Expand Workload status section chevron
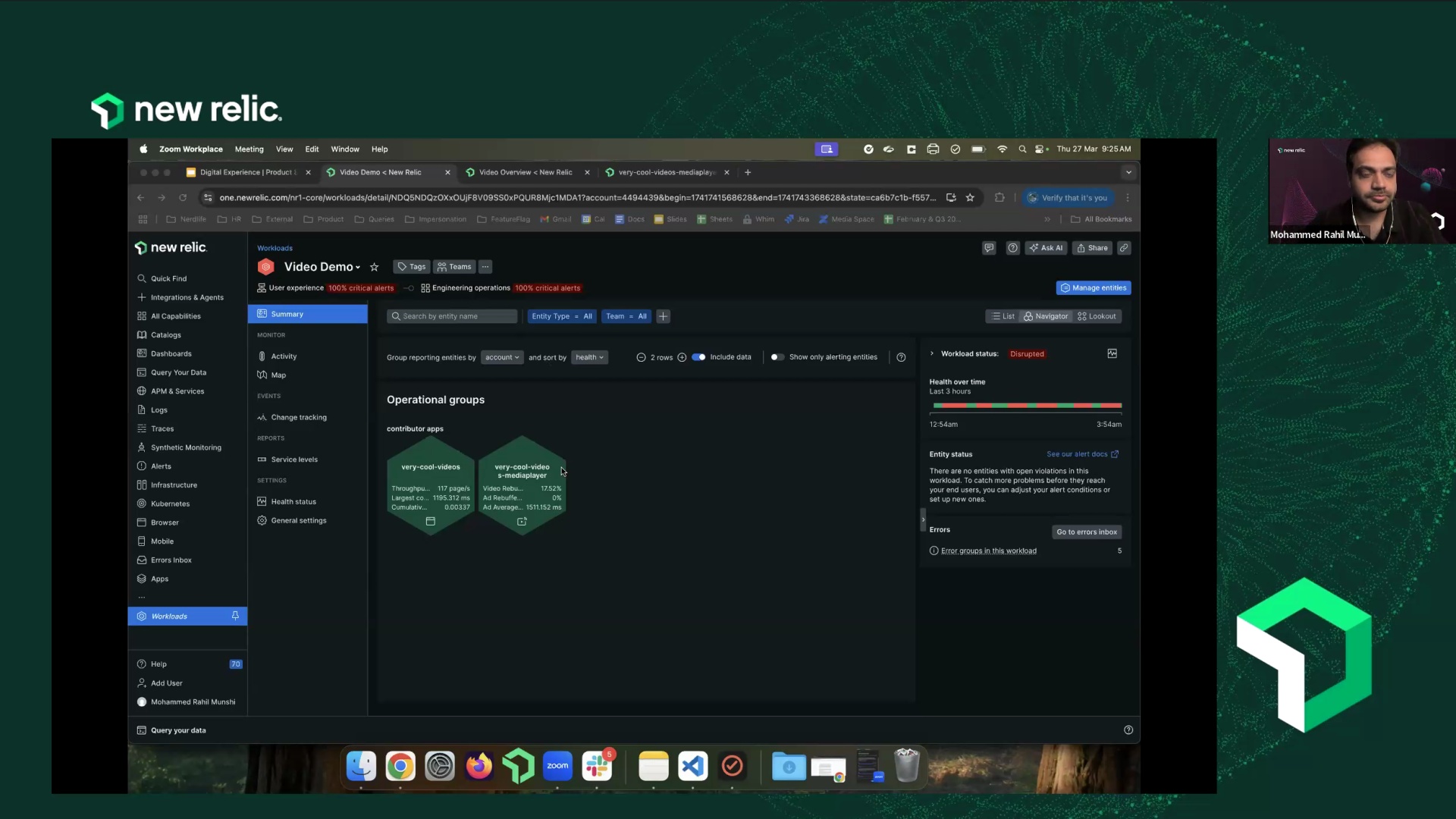This screenshot has height=819, width=1456. pyautogui.click(x=932, y=353)
